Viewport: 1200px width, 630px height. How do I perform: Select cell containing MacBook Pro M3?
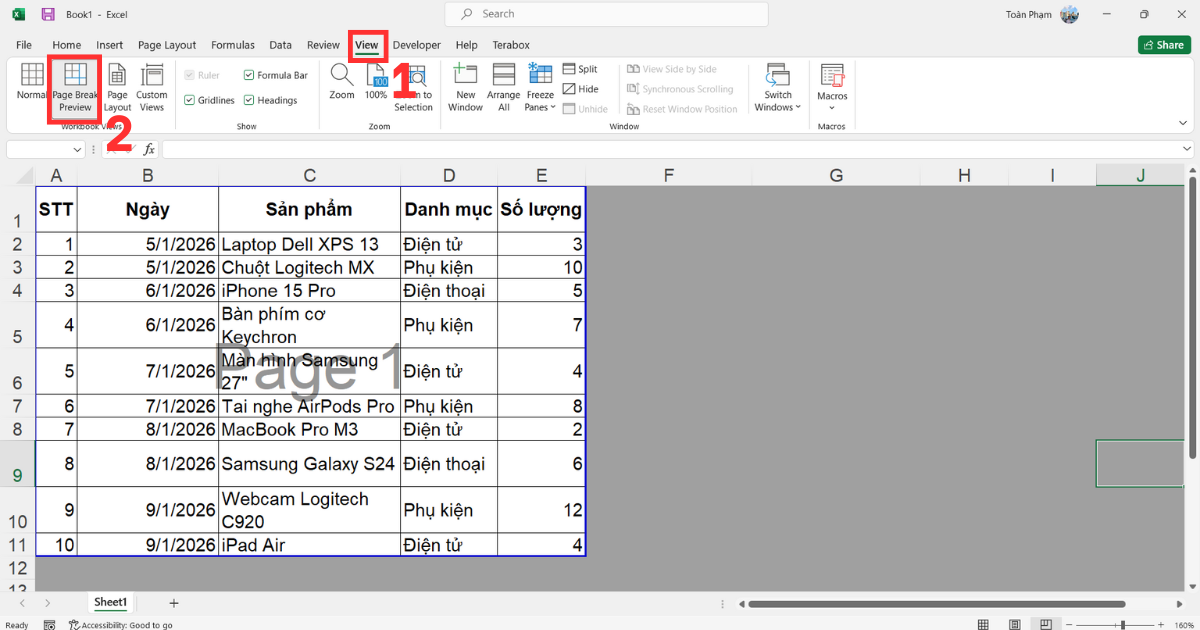pyautogui.click(x=309, y=430)
